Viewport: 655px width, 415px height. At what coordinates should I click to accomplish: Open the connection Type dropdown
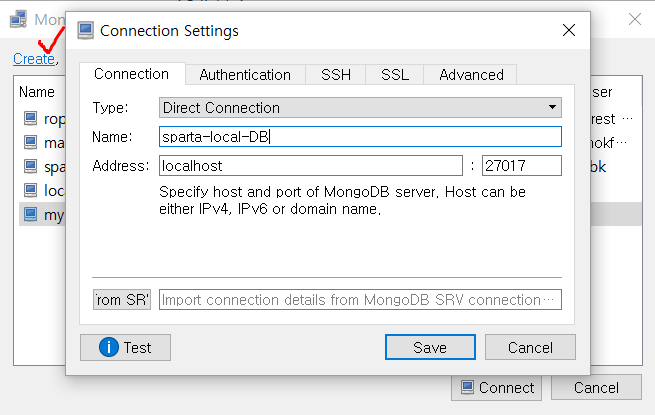(x=360, y=107)
